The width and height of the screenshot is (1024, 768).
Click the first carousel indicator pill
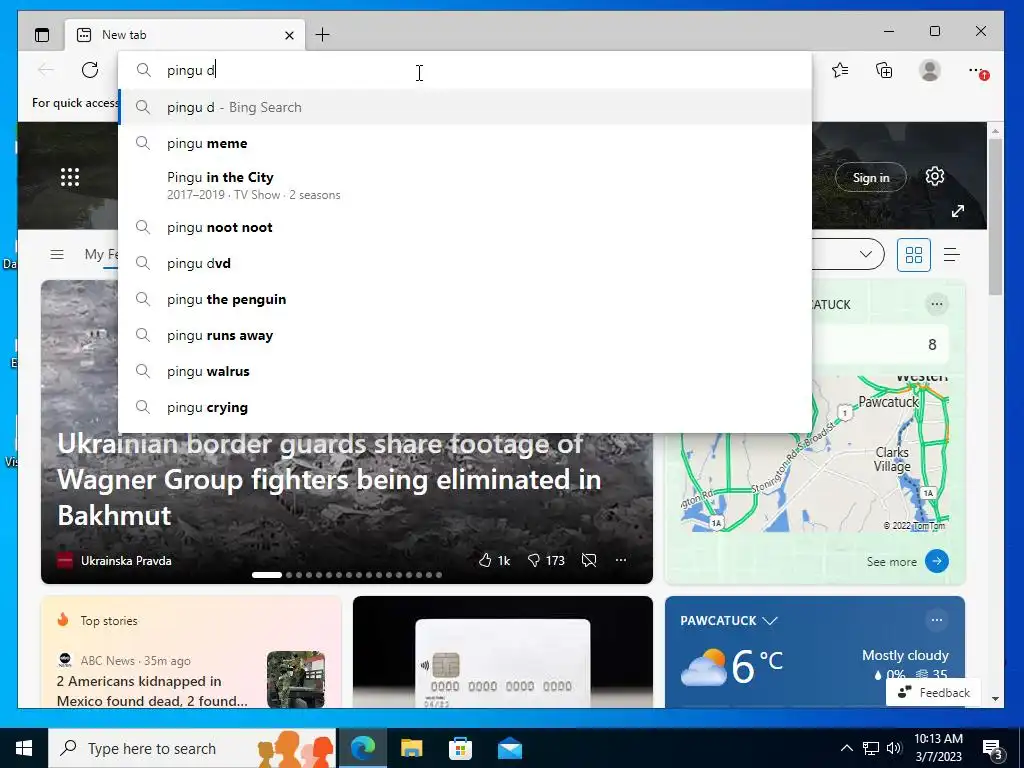266,575
